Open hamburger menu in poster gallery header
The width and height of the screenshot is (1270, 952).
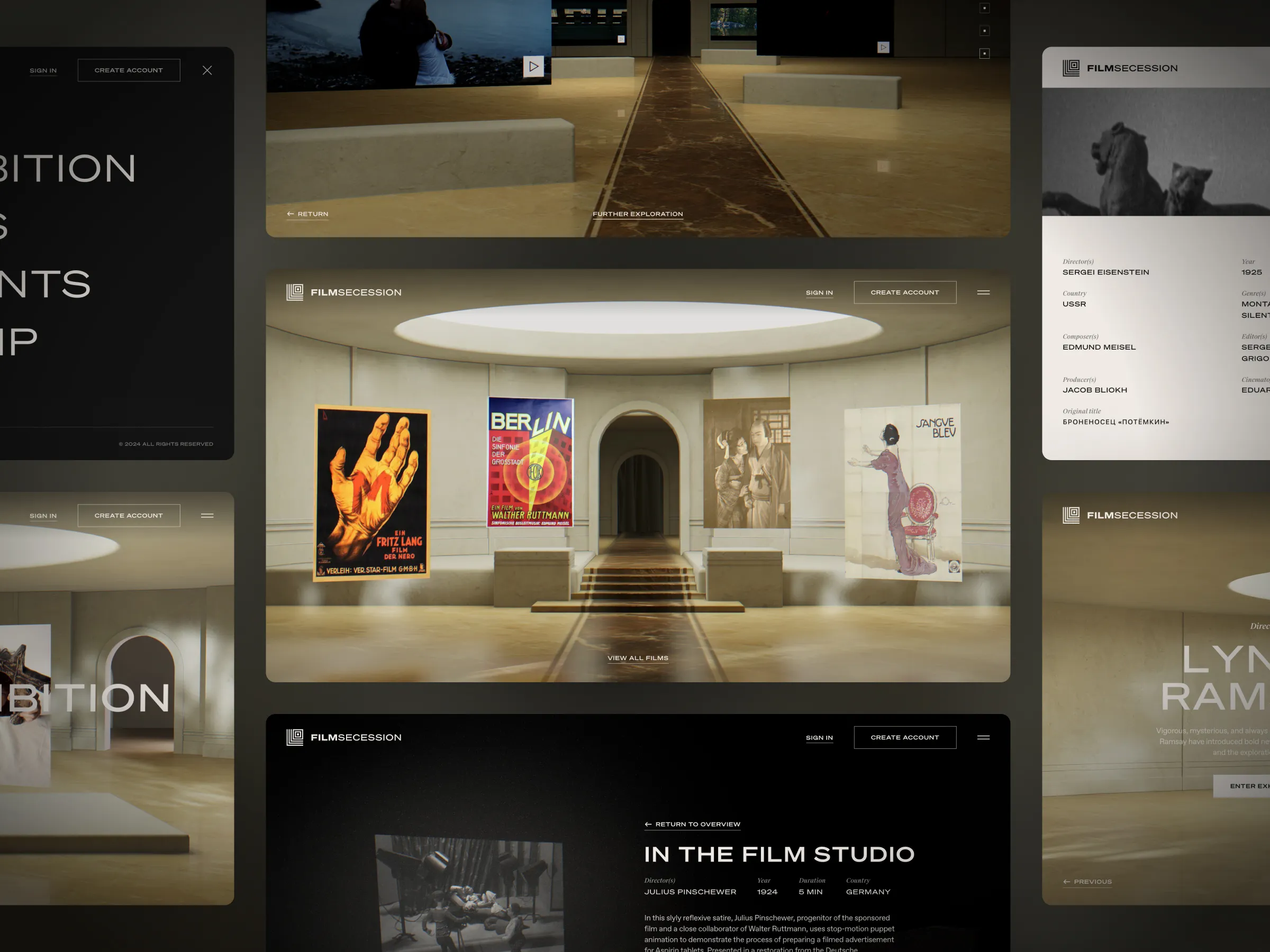[983, 292]
